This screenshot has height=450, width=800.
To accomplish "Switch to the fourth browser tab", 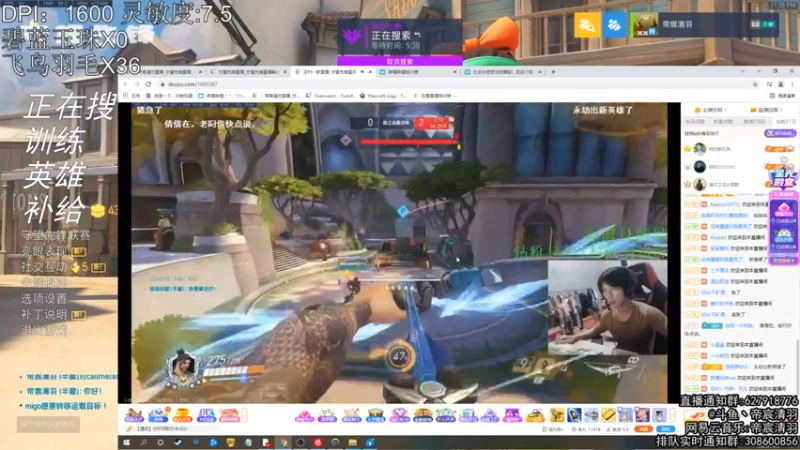I will coord(418,72).
